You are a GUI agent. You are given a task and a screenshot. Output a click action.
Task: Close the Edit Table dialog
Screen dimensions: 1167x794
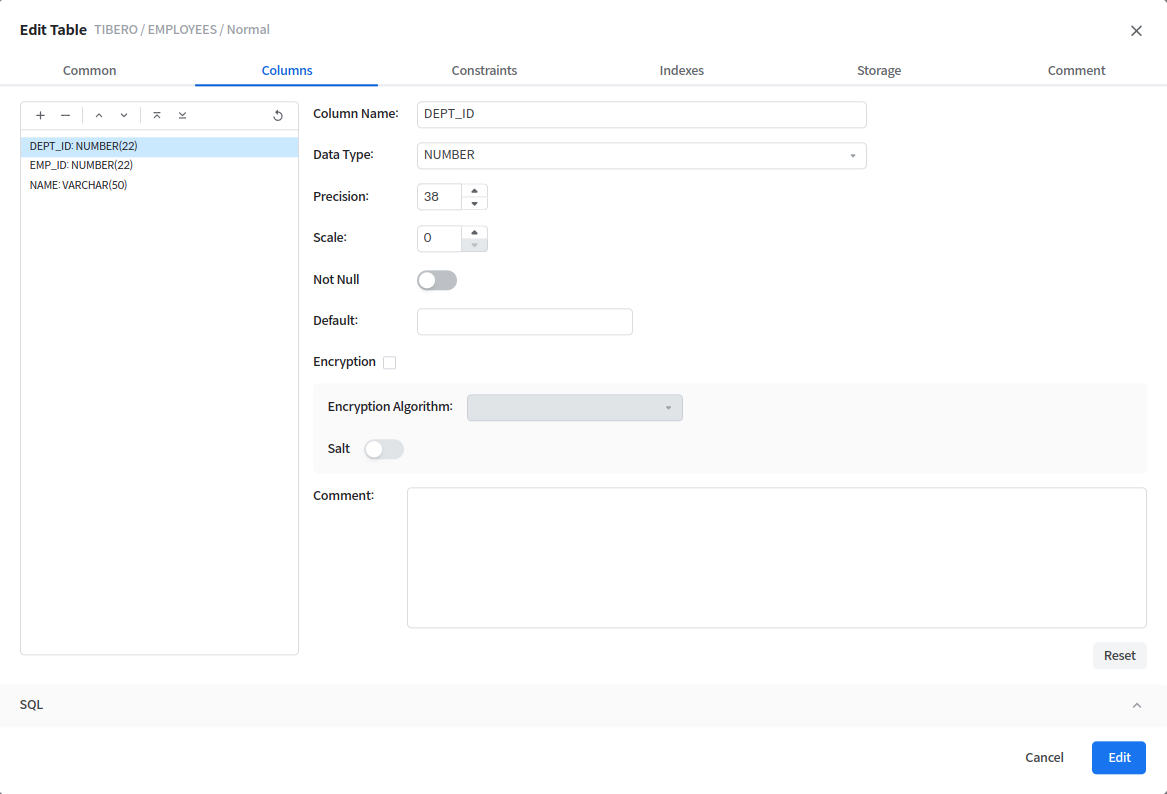coord(1136,31)
